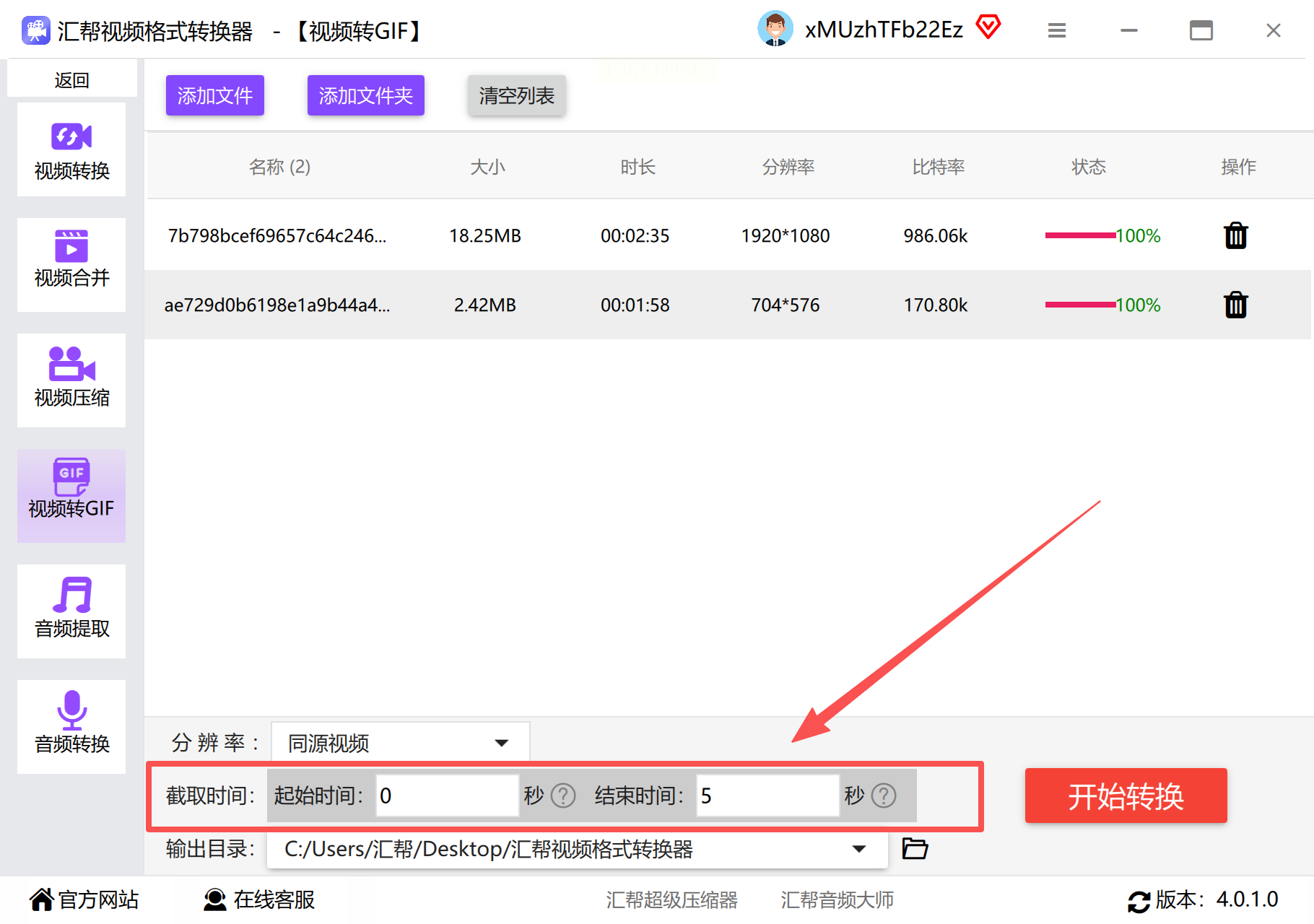Click the 添加文件夹 button
The image size is (1314, 924).
coord(366,95)
